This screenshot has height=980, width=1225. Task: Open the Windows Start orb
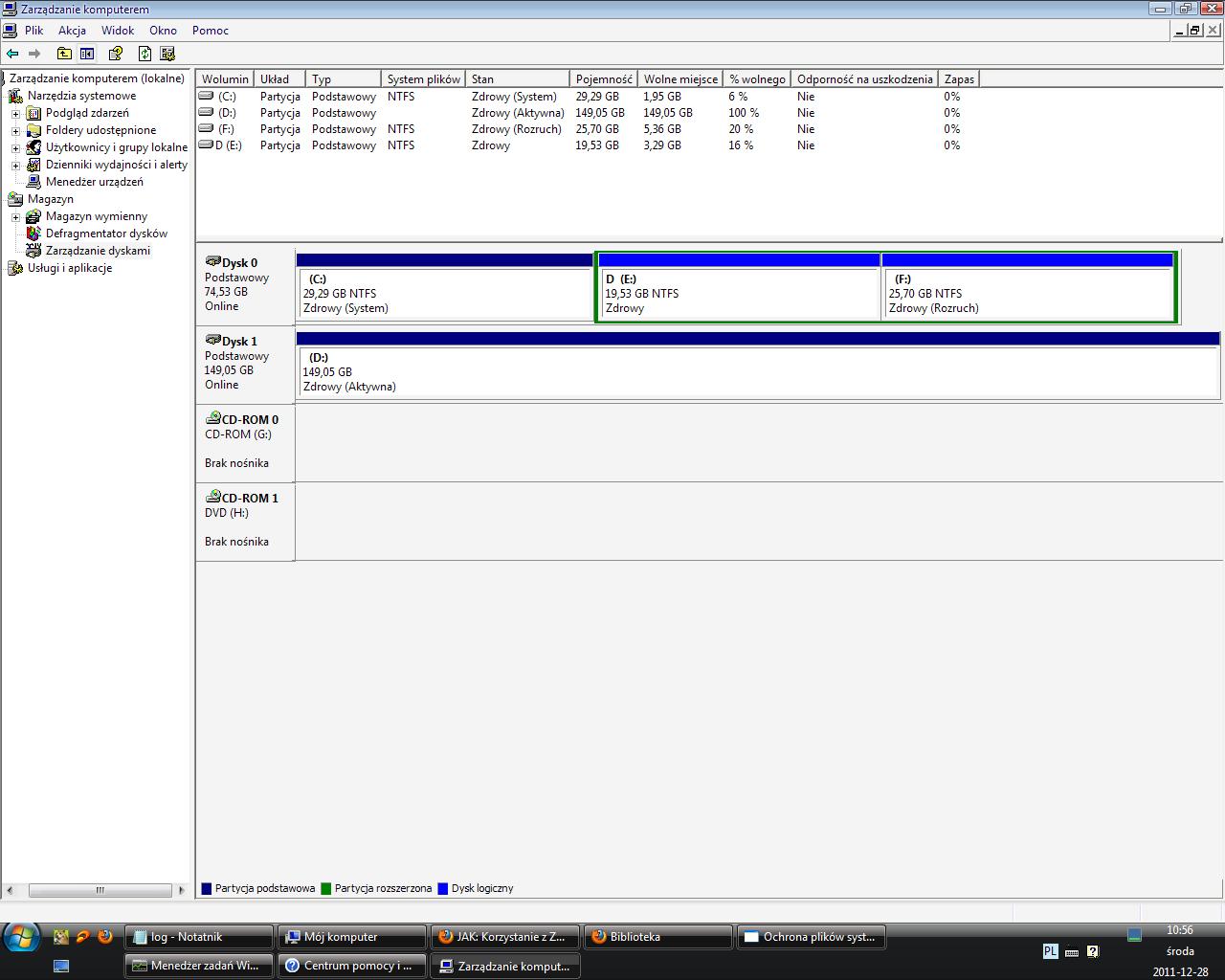click(x=21, y=937)
